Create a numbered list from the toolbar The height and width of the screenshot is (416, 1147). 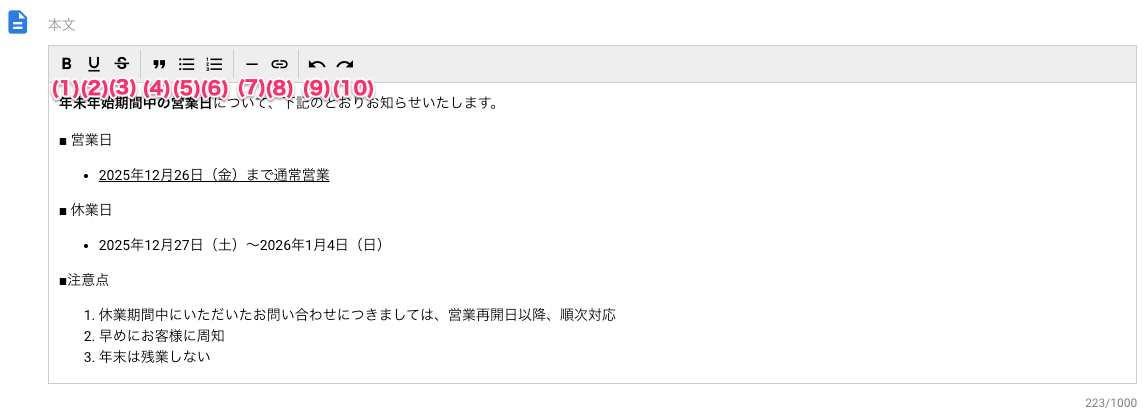tap(214, 63)
